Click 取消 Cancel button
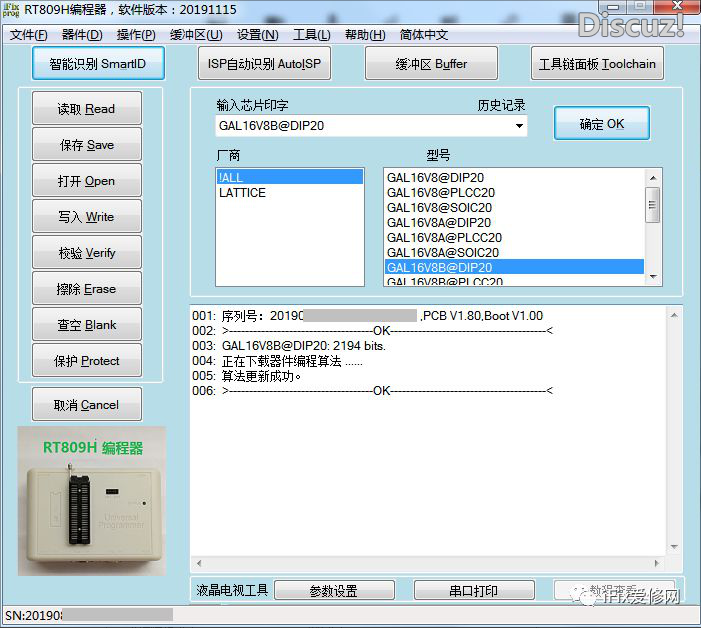 point(87,405)
